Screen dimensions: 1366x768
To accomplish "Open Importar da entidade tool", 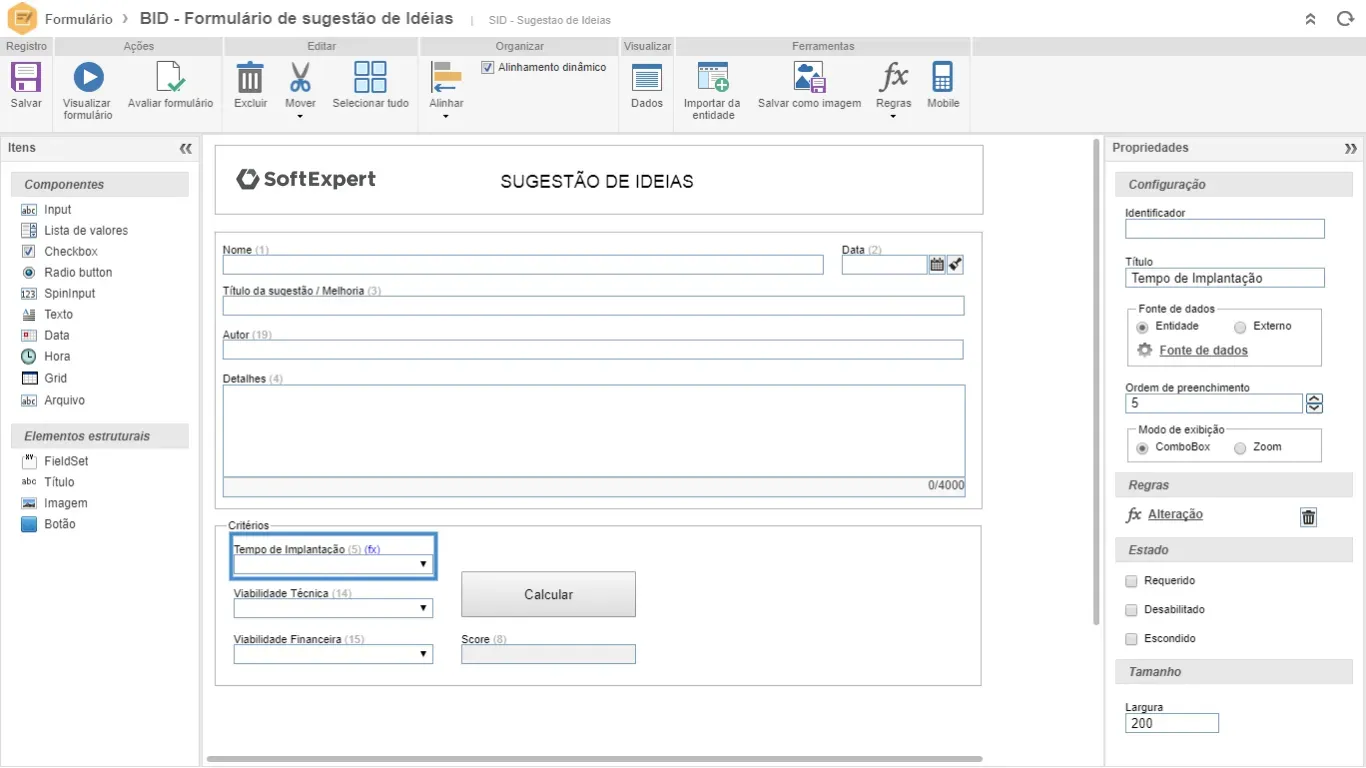I will click(712, 78).
